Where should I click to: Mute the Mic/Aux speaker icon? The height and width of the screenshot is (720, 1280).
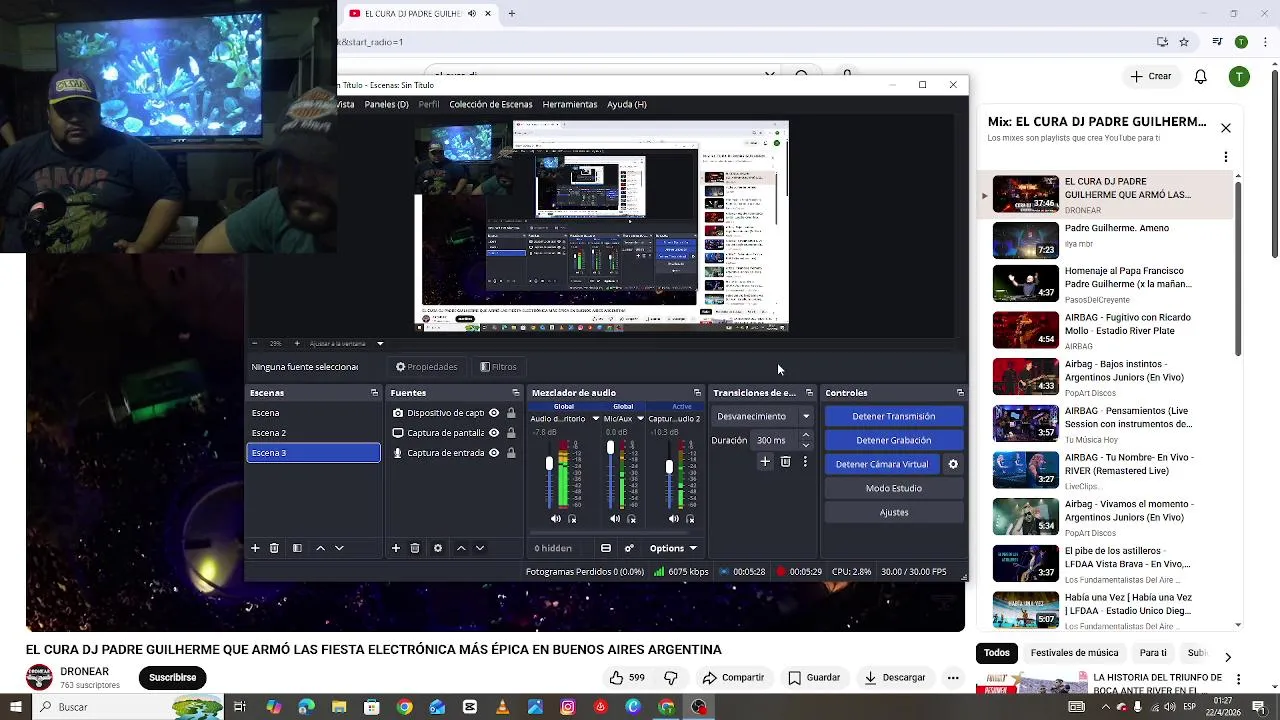[x=615, y=519]
